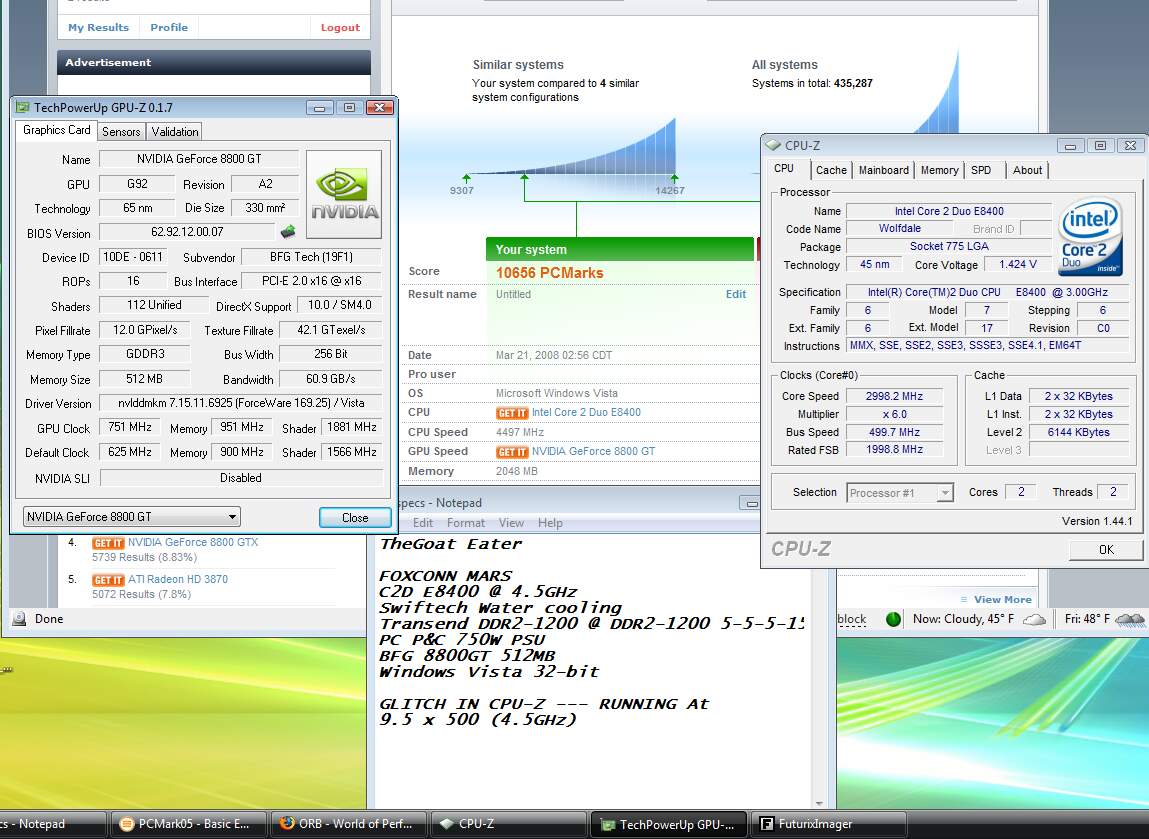Click the NVIDIA logo in GPU-Z

point(344,195)
